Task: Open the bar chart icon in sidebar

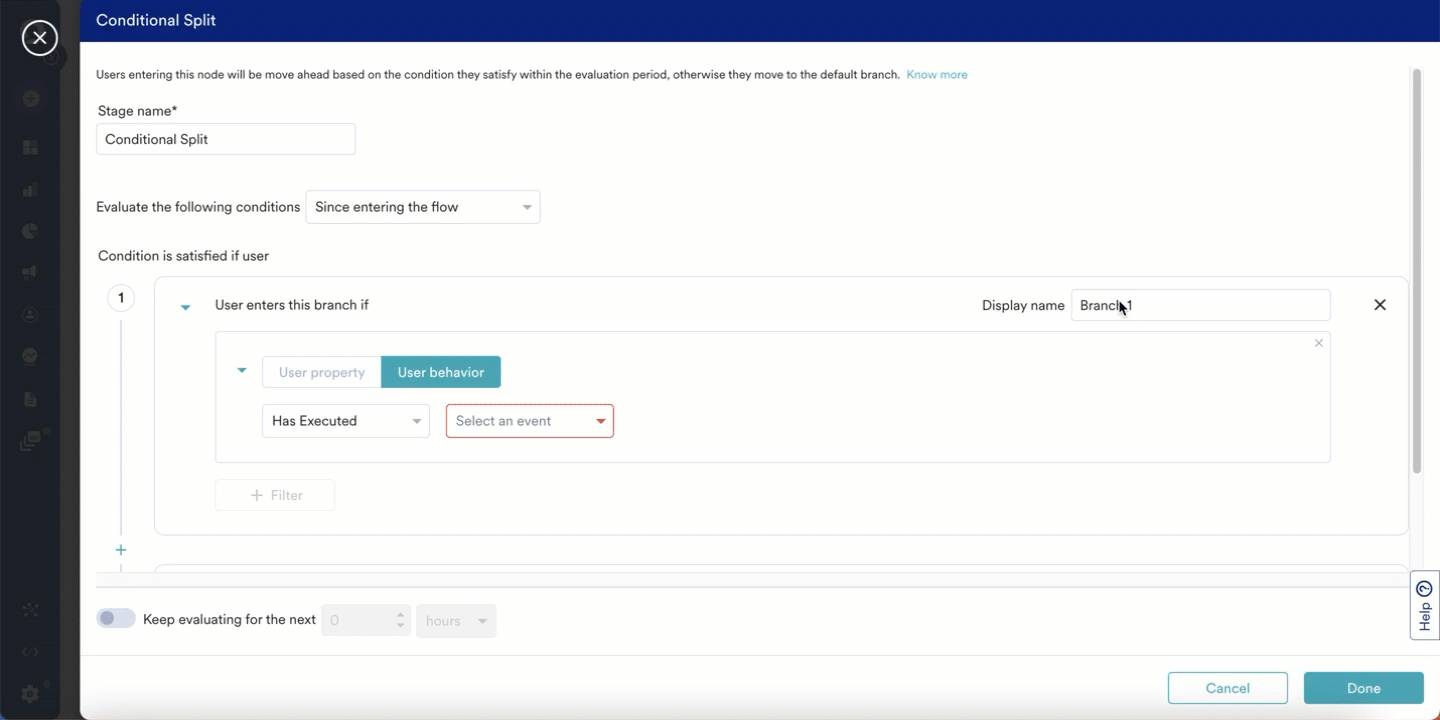Action: pyautogui.click(x=30, y=189)
